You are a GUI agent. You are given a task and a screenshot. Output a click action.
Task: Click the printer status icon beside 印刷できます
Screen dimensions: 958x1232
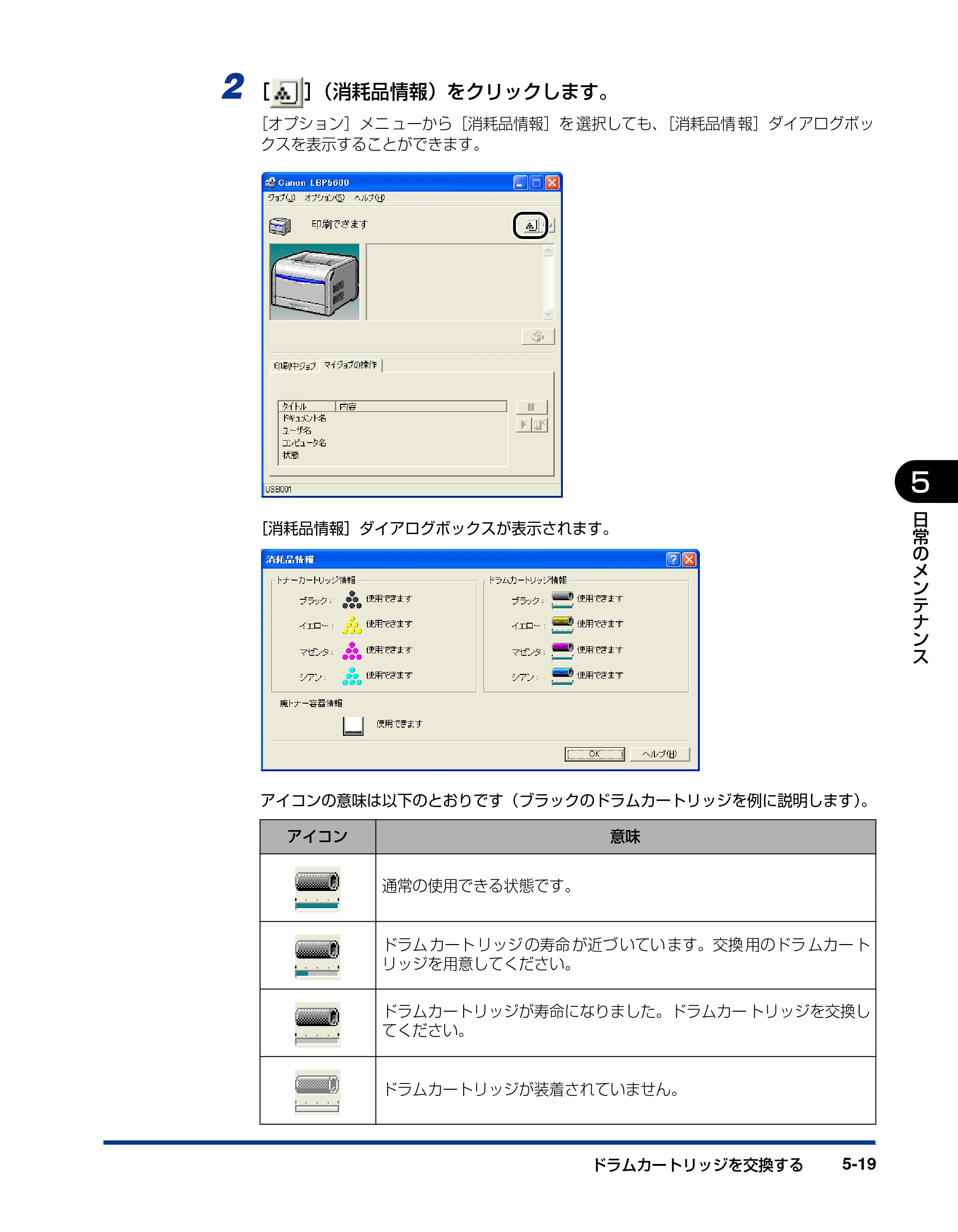click(279, 226)
